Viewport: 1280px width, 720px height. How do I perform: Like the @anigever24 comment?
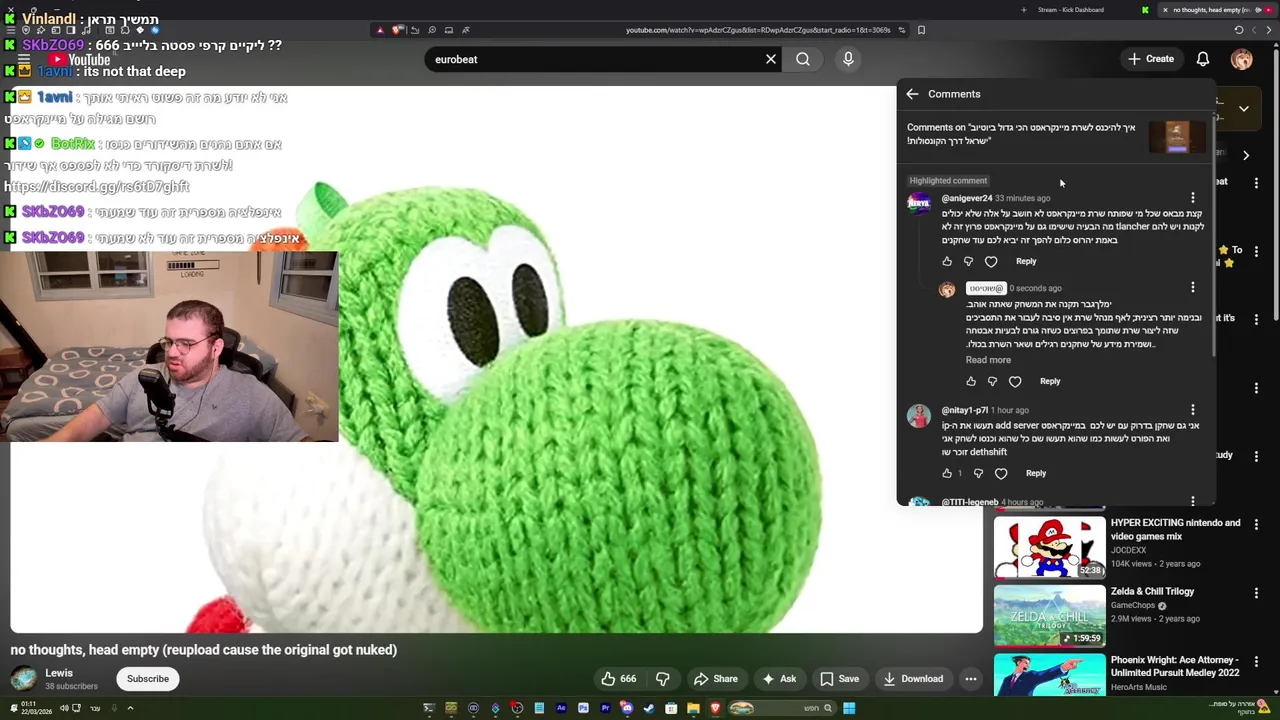point(947,261)
